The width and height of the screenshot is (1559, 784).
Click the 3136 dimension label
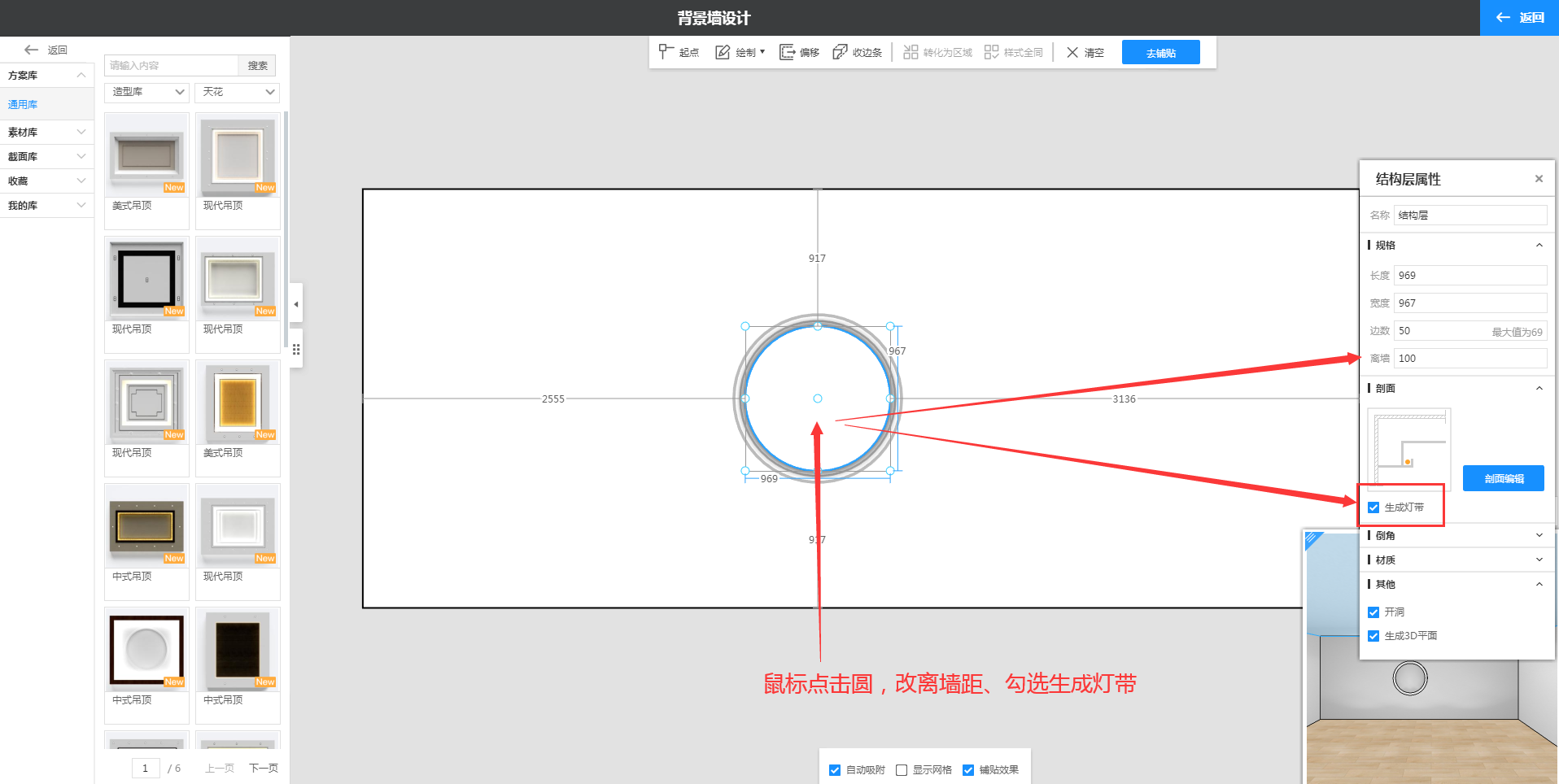[x=1124, y=399]
